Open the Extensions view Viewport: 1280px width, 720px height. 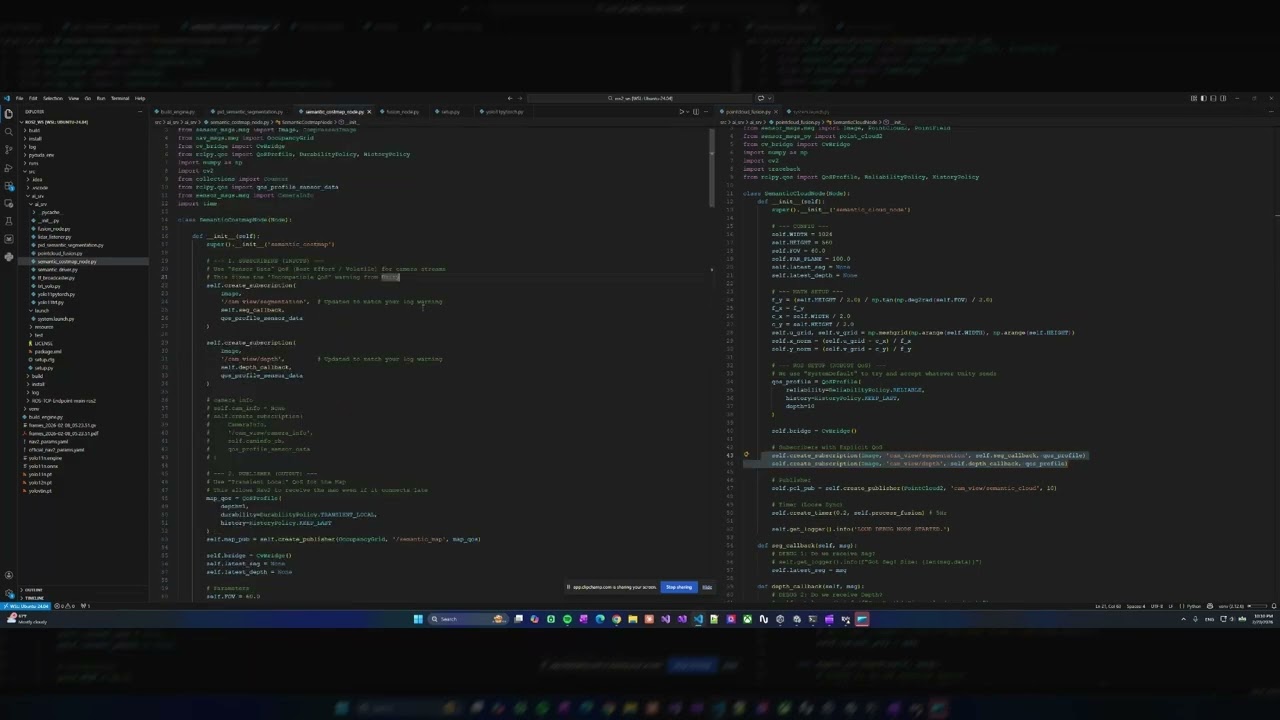[x=9, y=186]
